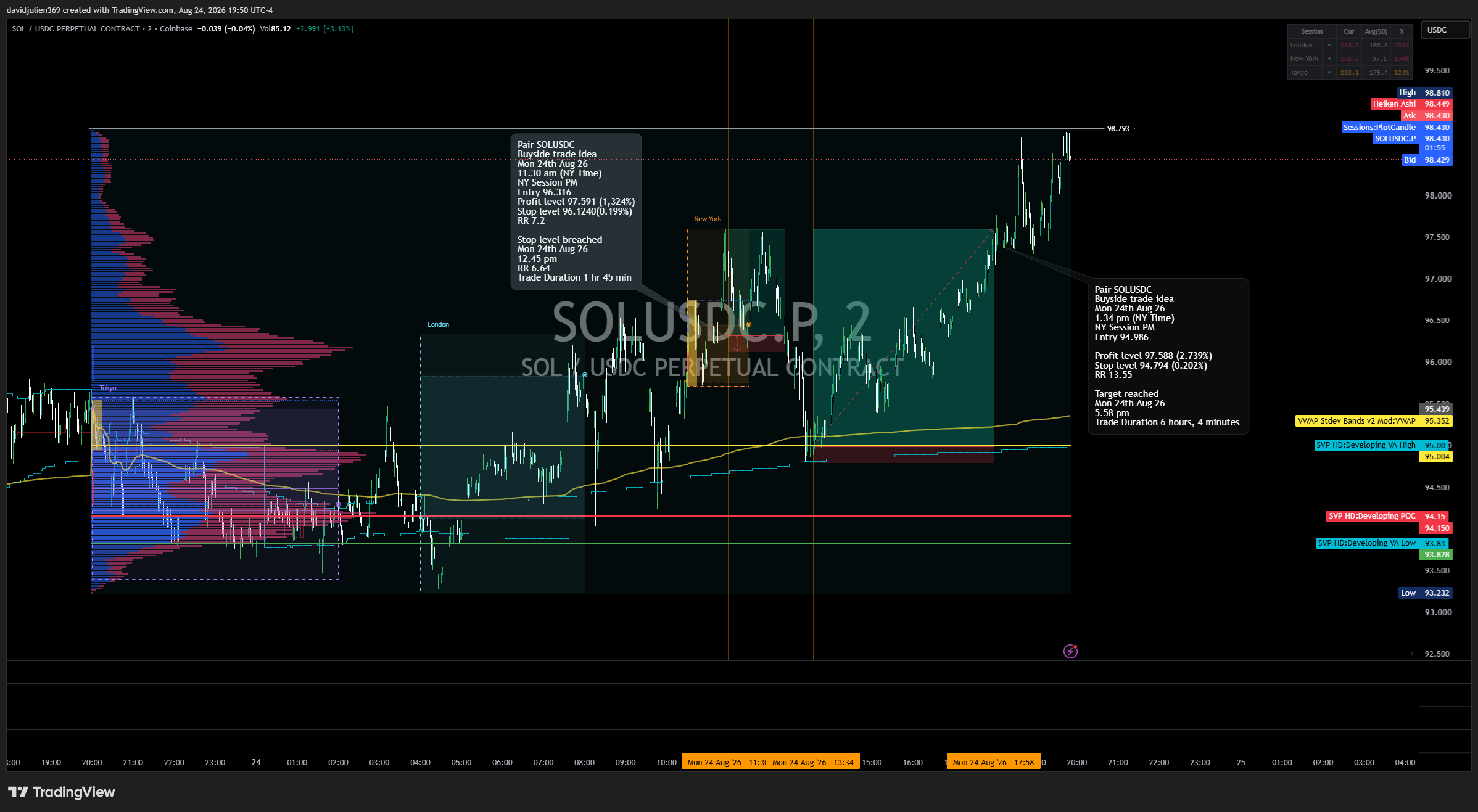Click the Bid 98.429 label
Image resolution: width=1478 pixels, height=812 pixels.
[x=1427, y=160]
